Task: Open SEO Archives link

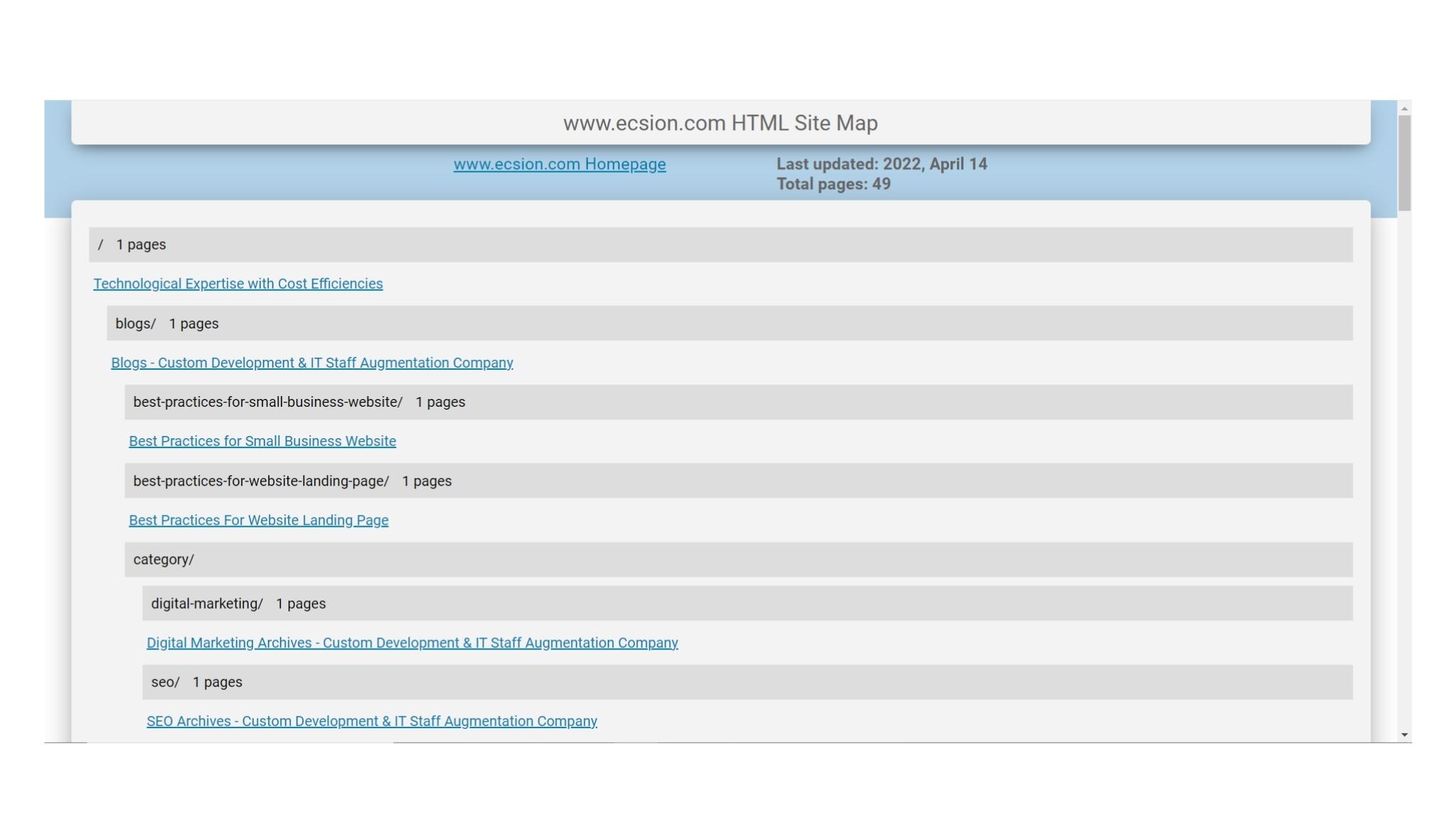Action: pos(372,721)
